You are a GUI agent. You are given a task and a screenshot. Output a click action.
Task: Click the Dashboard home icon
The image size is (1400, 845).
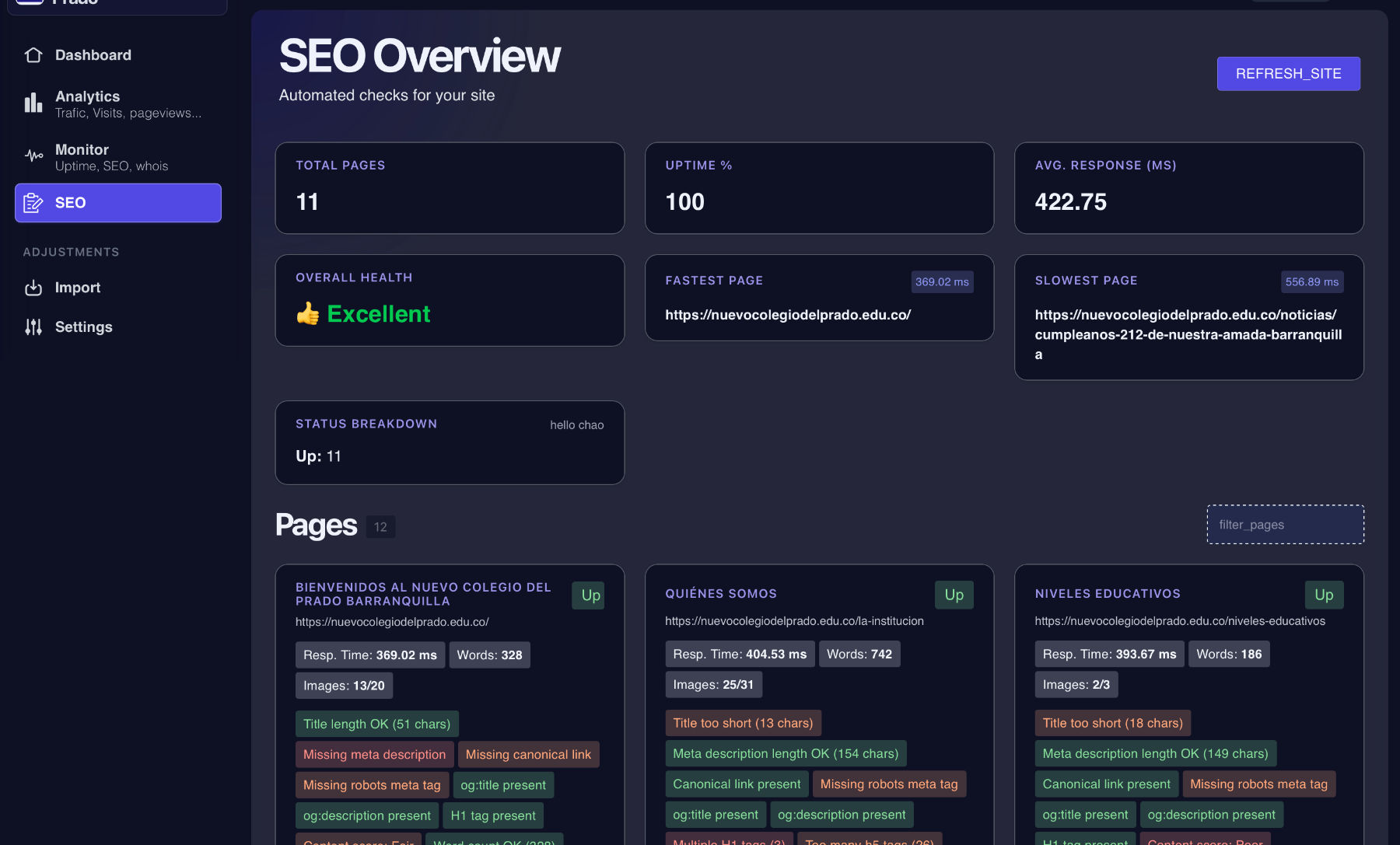pos(33,55)
